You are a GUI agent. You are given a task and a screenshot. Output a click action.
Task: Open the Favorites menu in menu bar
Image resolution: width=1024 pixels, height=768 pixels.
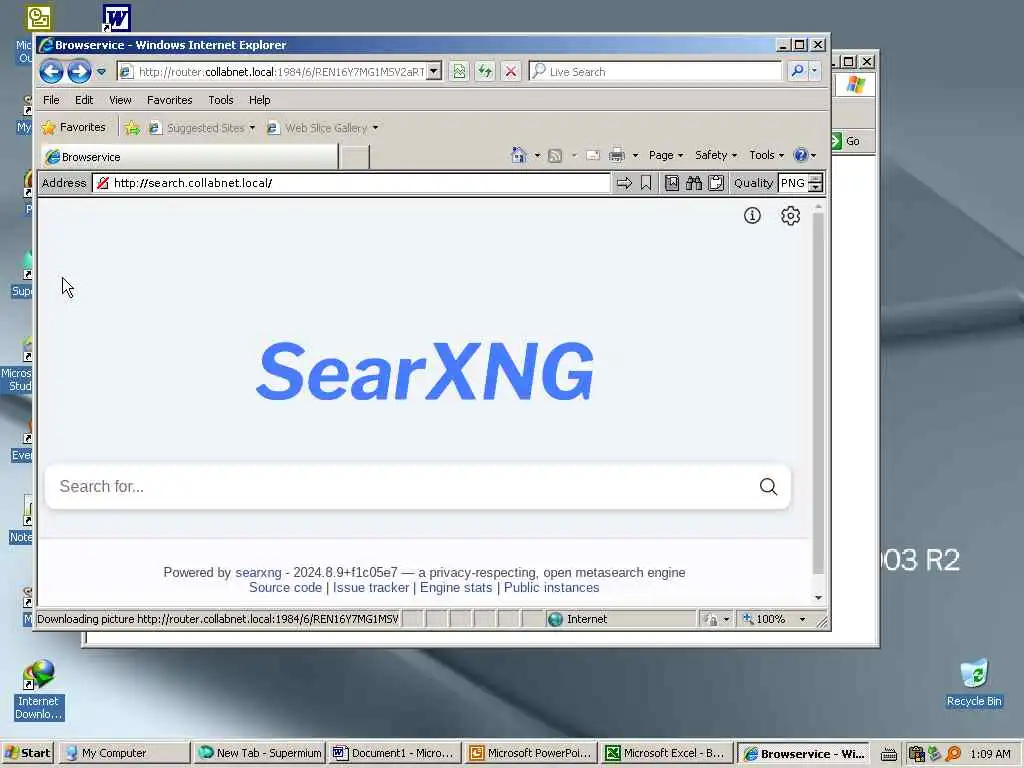(x=169, y=100)
